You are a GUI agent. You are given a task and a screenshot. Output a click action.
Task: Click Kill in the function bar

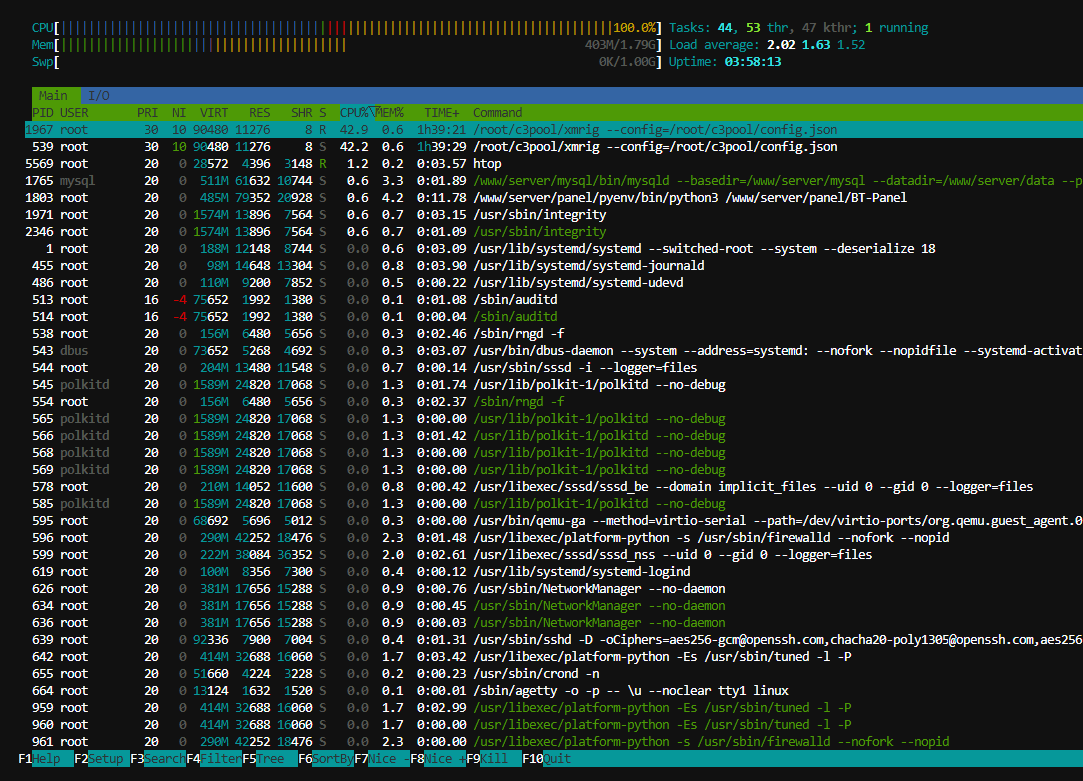coord(494,758)
